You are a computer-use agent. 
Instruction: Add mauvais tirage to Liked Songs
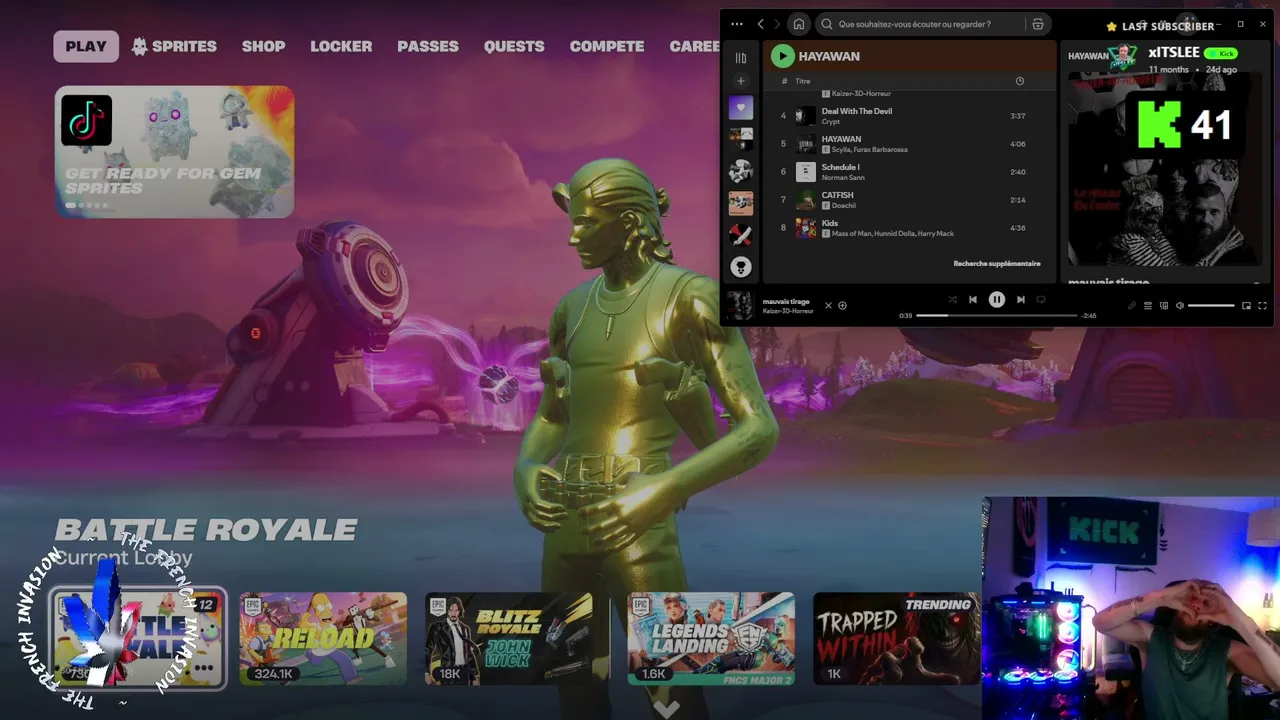point(842,305)
